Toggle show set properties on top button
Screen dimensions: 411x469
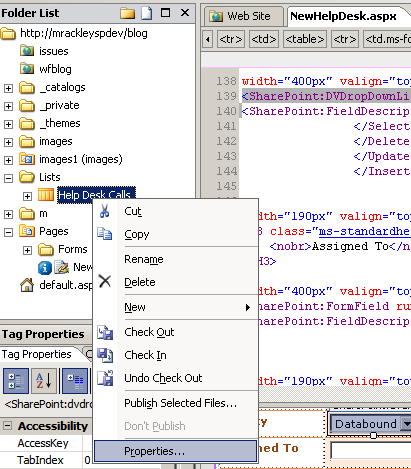click(x=75, y=381)
